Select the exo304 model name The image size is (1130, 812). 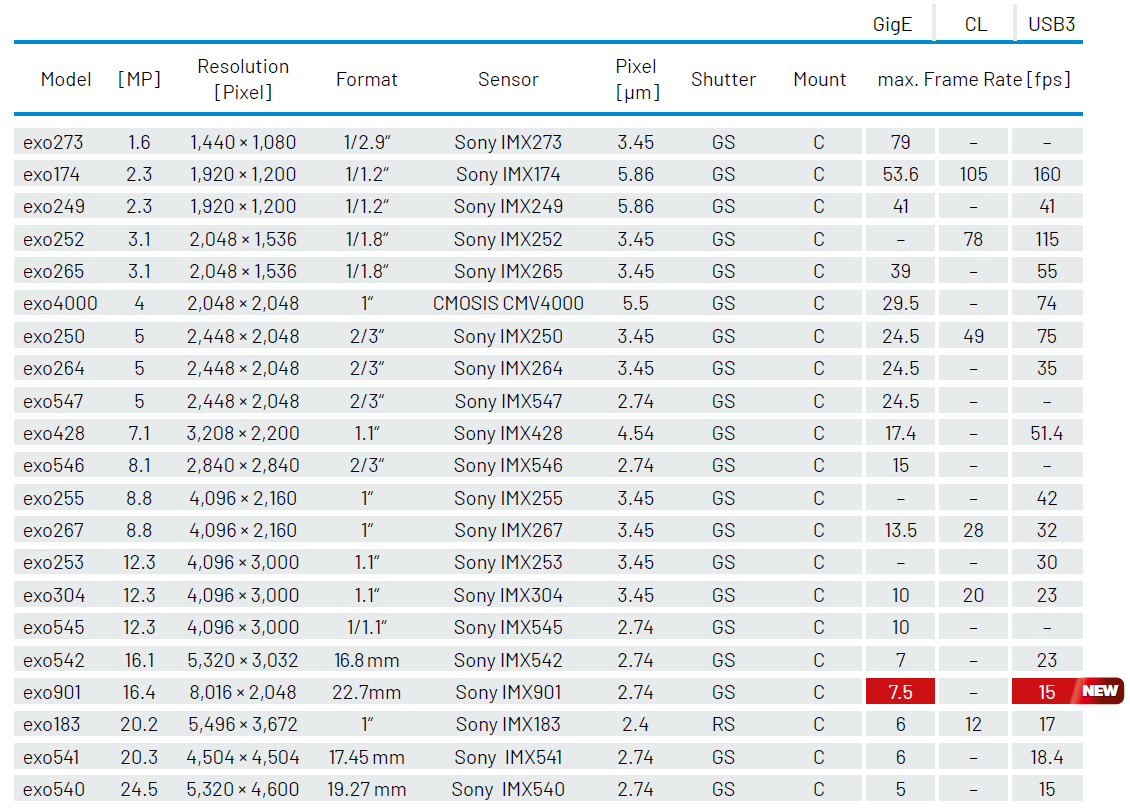click(x=53, y=595)
